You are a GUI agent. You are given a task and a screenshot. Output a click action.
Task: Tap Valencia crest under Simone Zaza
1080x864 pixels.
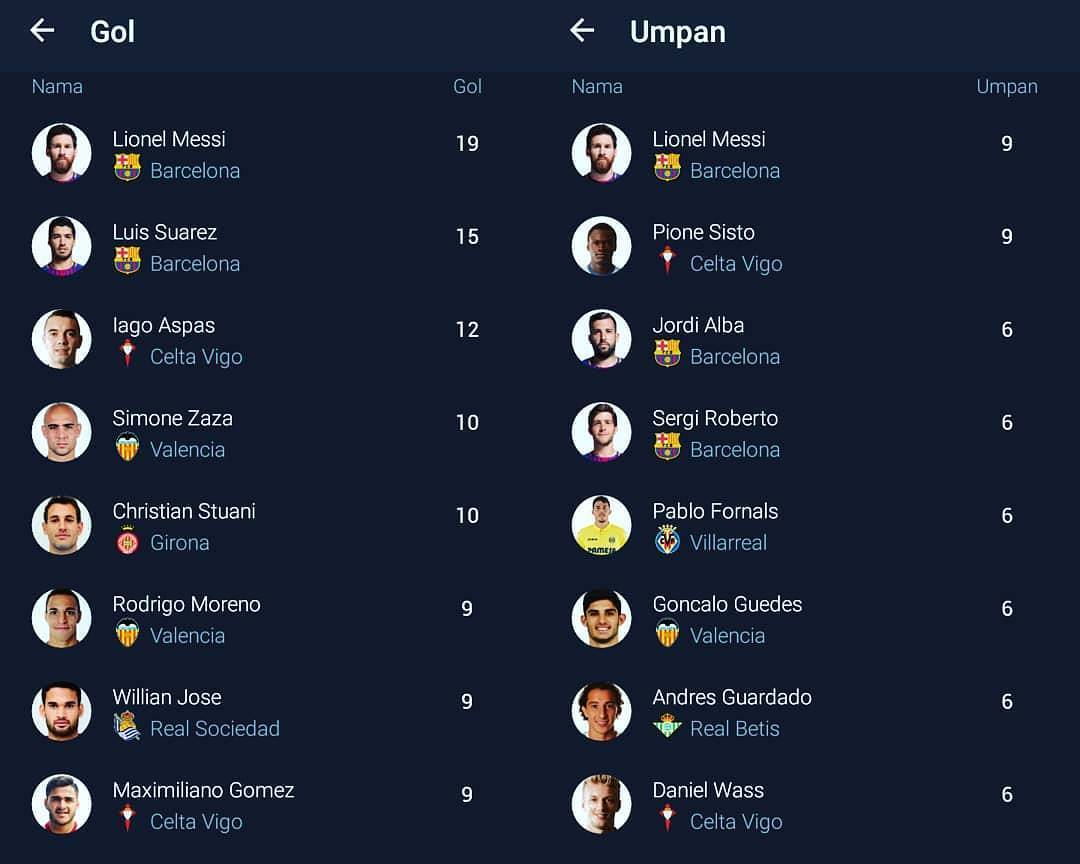click(127, 446)
